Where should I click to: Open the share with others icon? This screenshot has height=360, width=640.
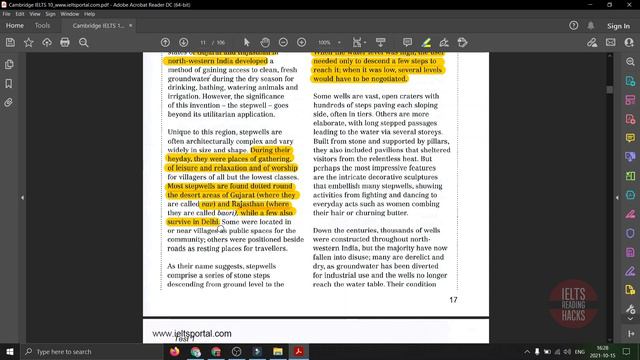coord(629,42)
